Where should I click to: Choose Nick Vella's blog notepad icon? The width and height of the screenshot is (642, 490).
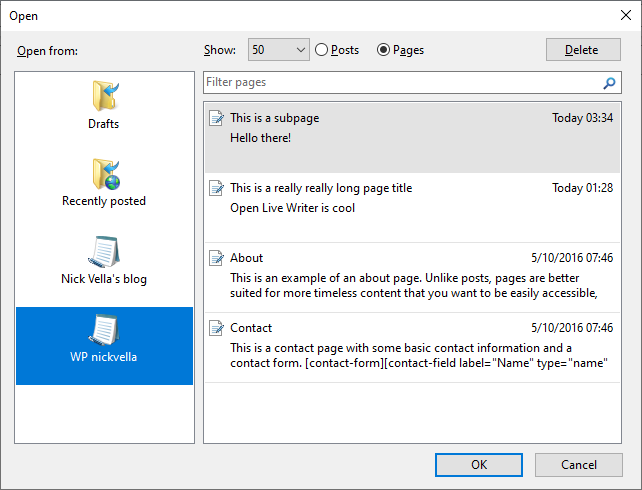104,251
